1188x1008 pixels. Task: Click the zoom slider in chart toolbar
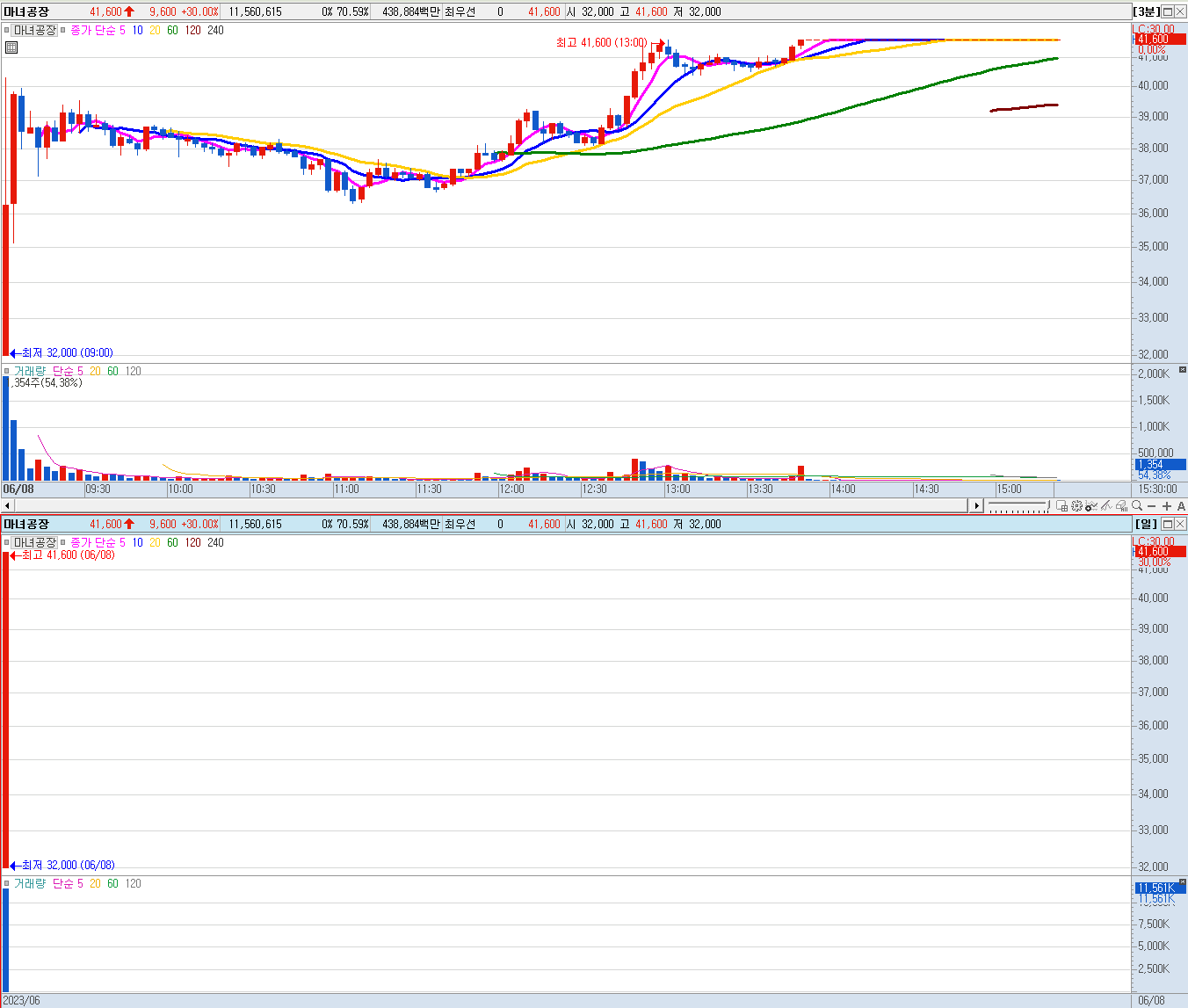coord(1018,506)
